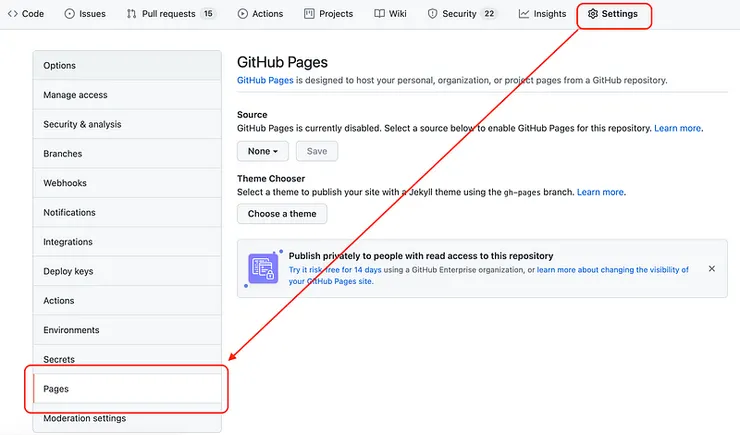This screenshot has width=740, height=435.
Task: Click the GitHub Pages heading
Action: pos(282,62)
